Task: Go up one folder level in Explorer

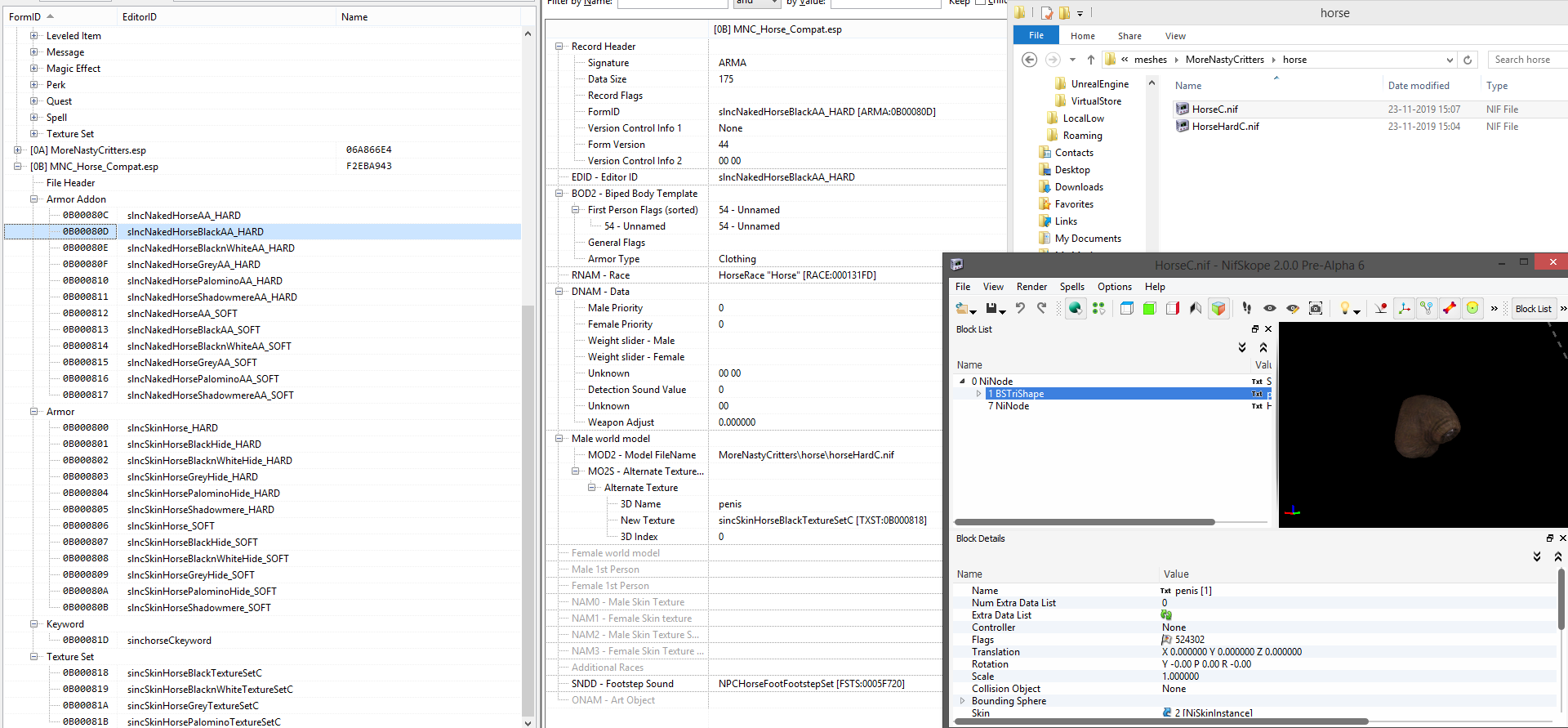Action: [x=1091, y=60]
